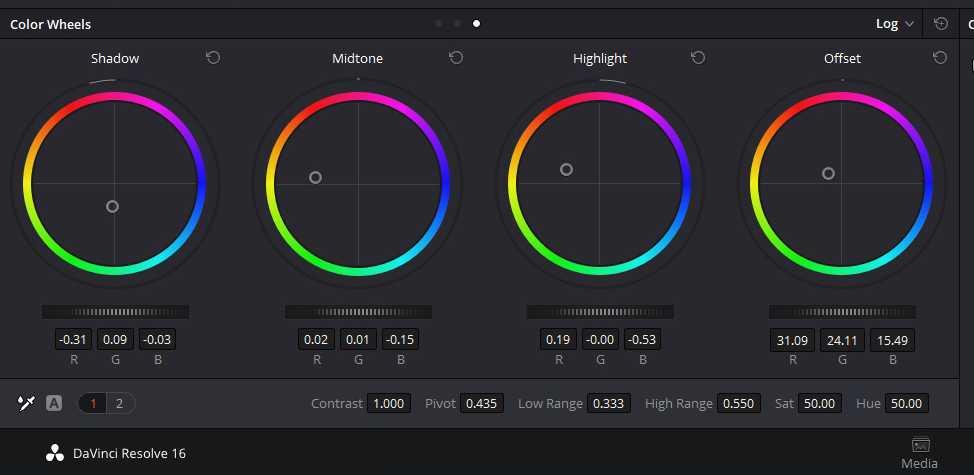
Task: Click the Midtone G value 0.01
Action: point(358,340)
